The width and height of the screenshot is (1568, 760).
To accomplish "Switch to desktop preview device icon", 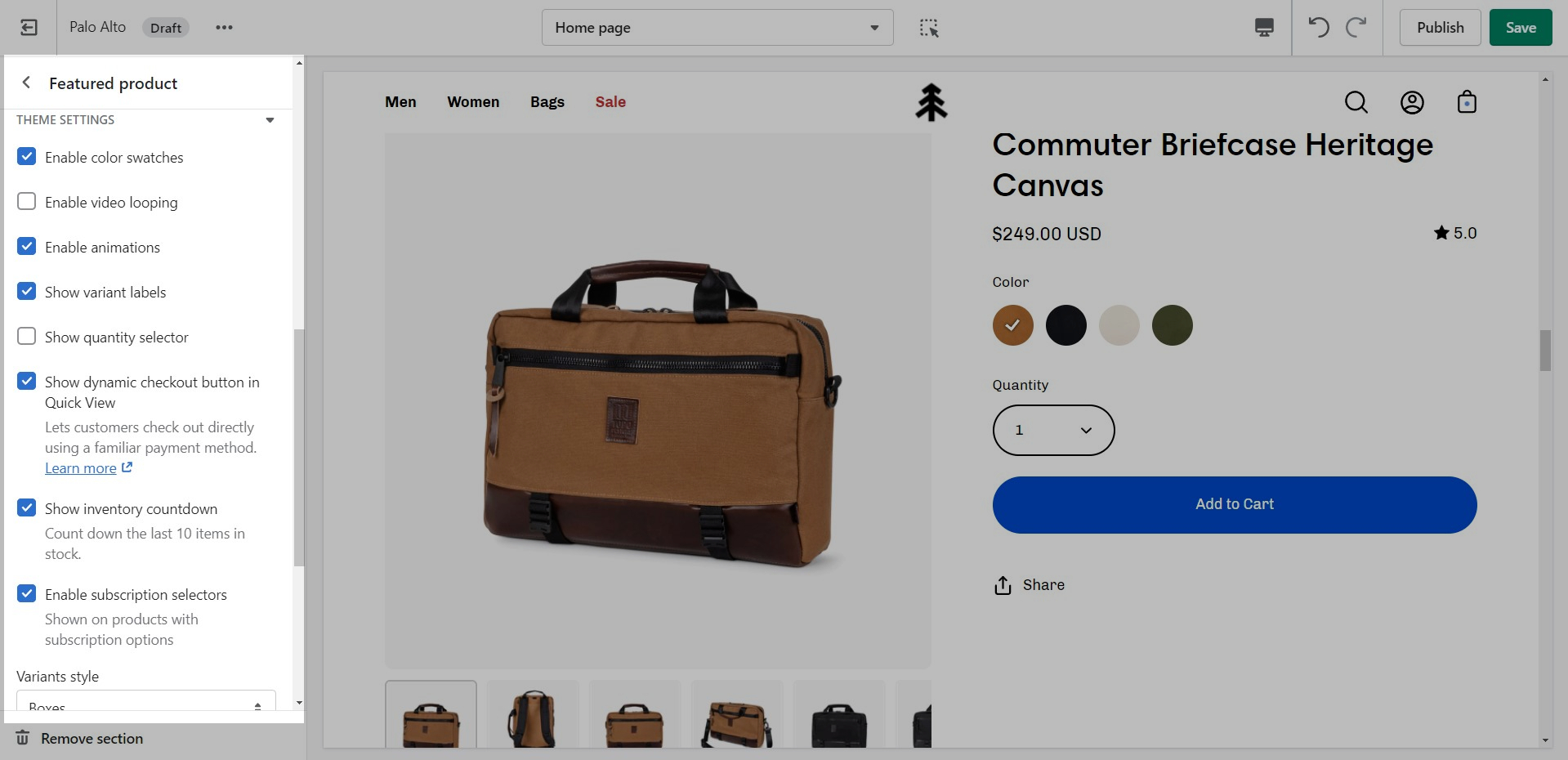I will 1263,28.
